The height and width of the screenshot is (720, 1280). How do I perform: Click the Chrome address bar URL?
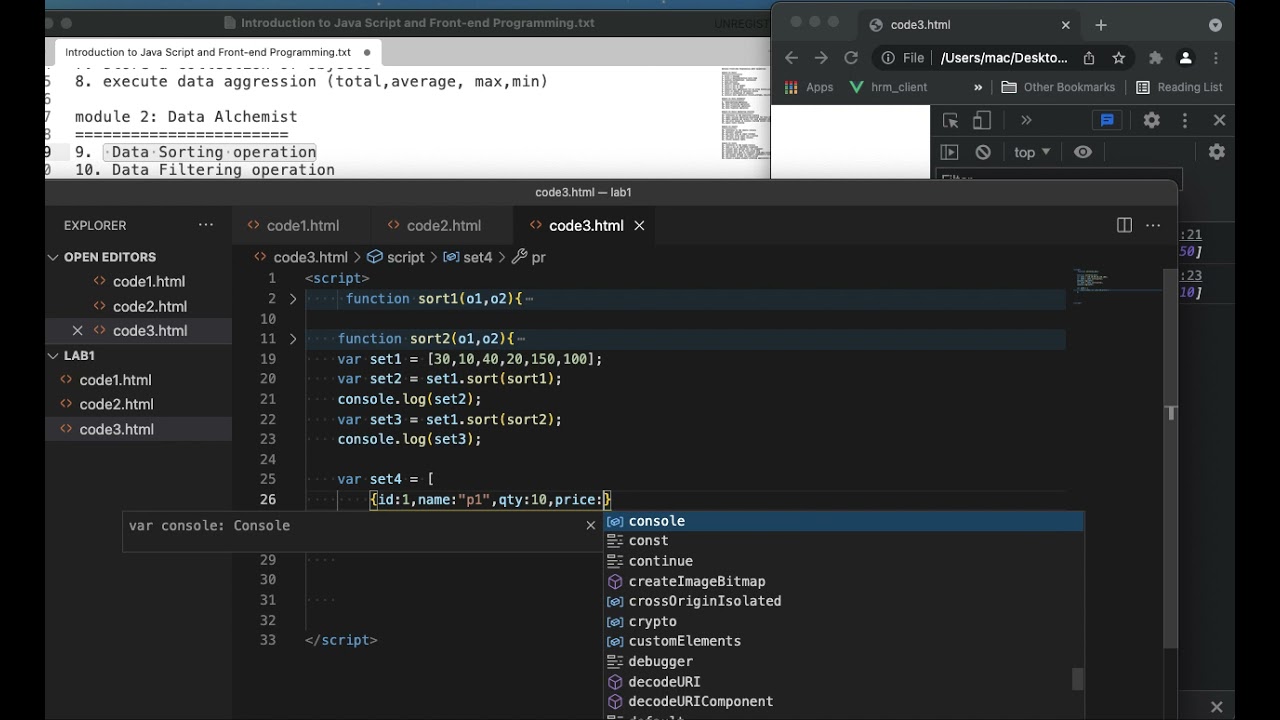1004,58
